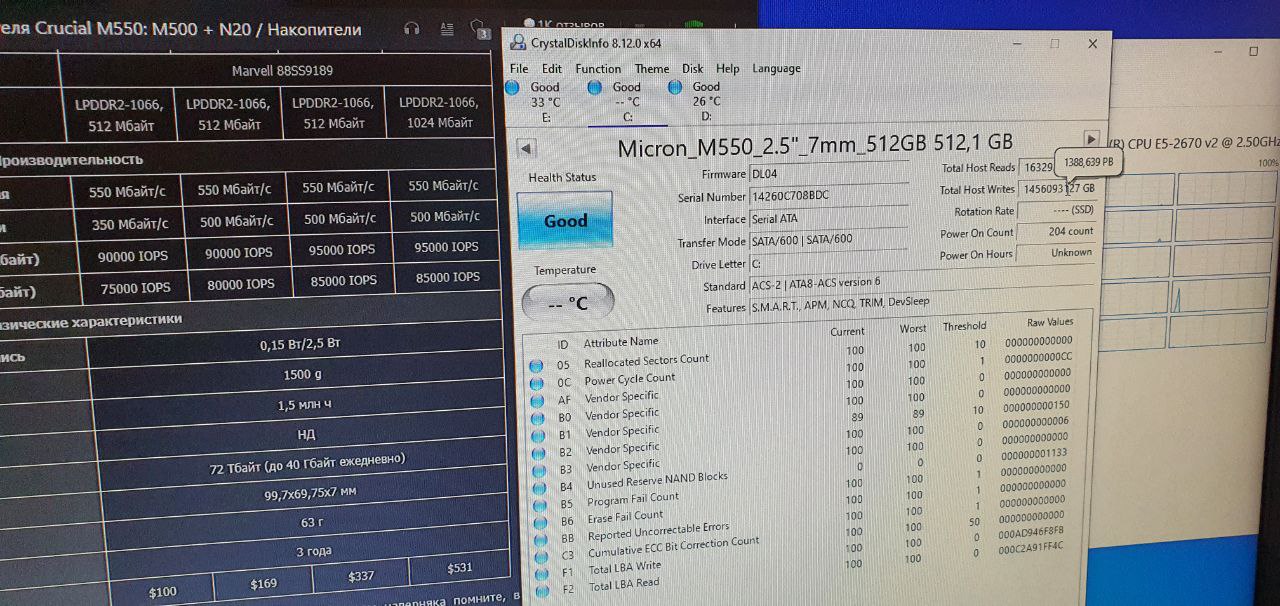Open the Theme menu
This screenshot has height=606, width=1280.
[x=652, y=69]
